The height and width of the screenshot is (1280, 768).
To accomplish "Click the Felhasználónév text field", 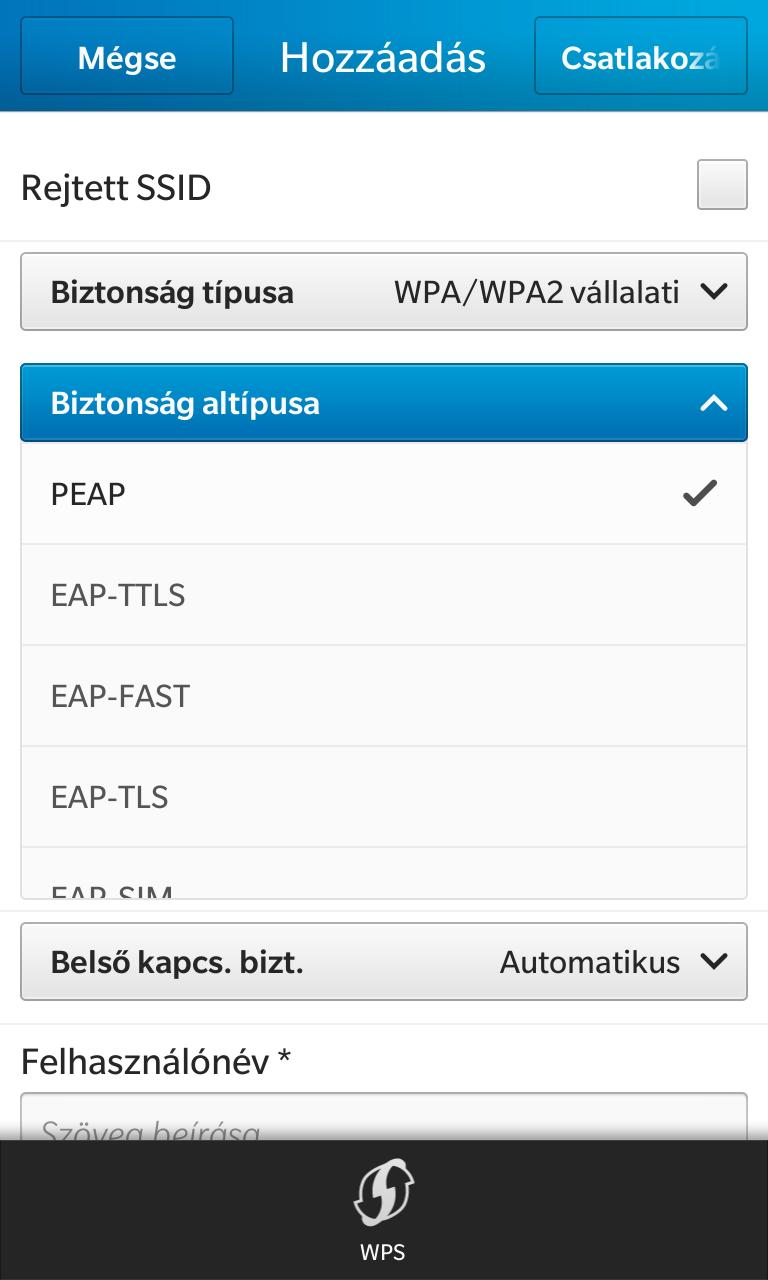I will pos(383,1120).
